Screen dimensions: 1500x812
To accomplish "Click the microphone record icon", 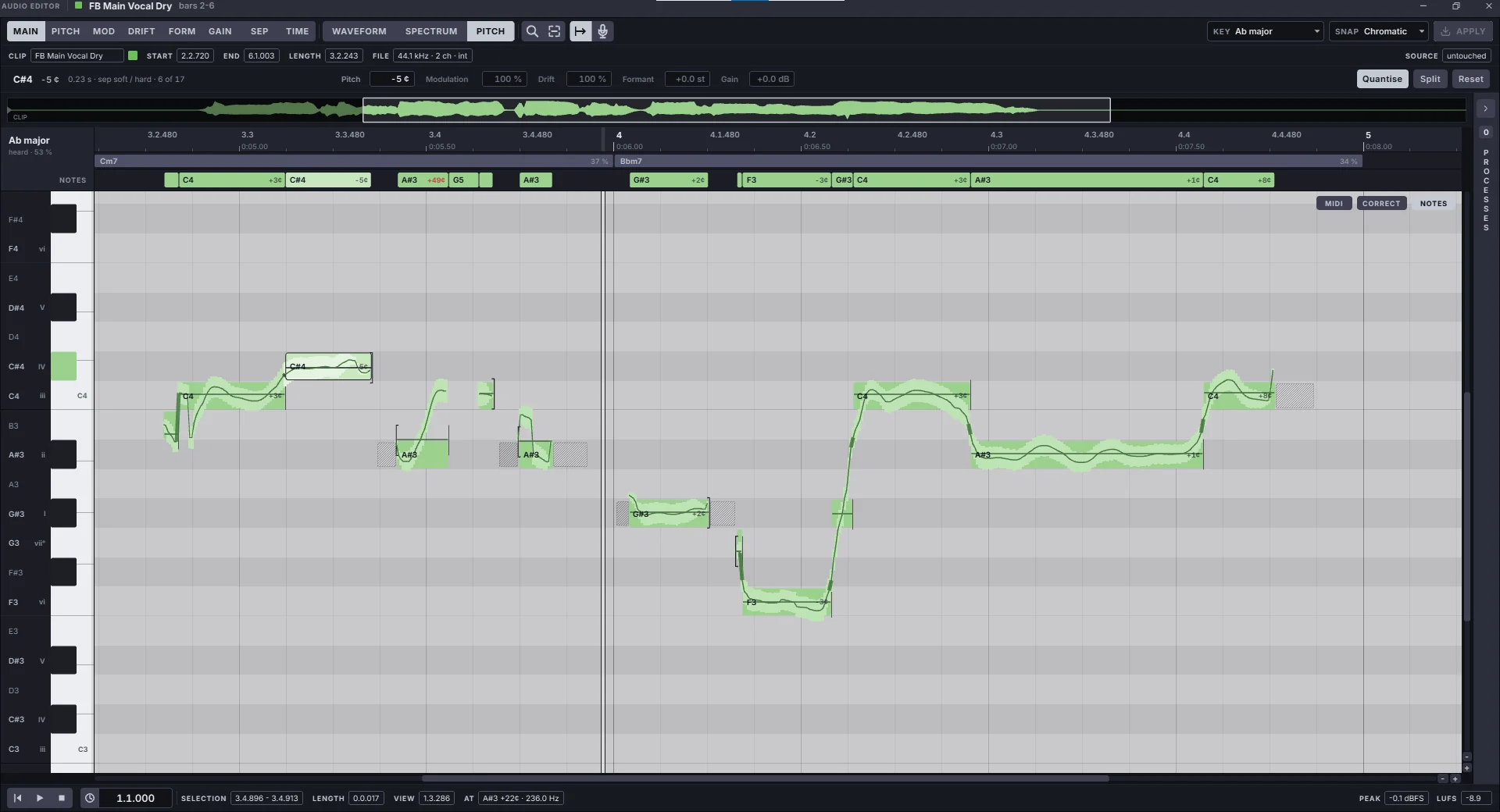I will (603, 31).
